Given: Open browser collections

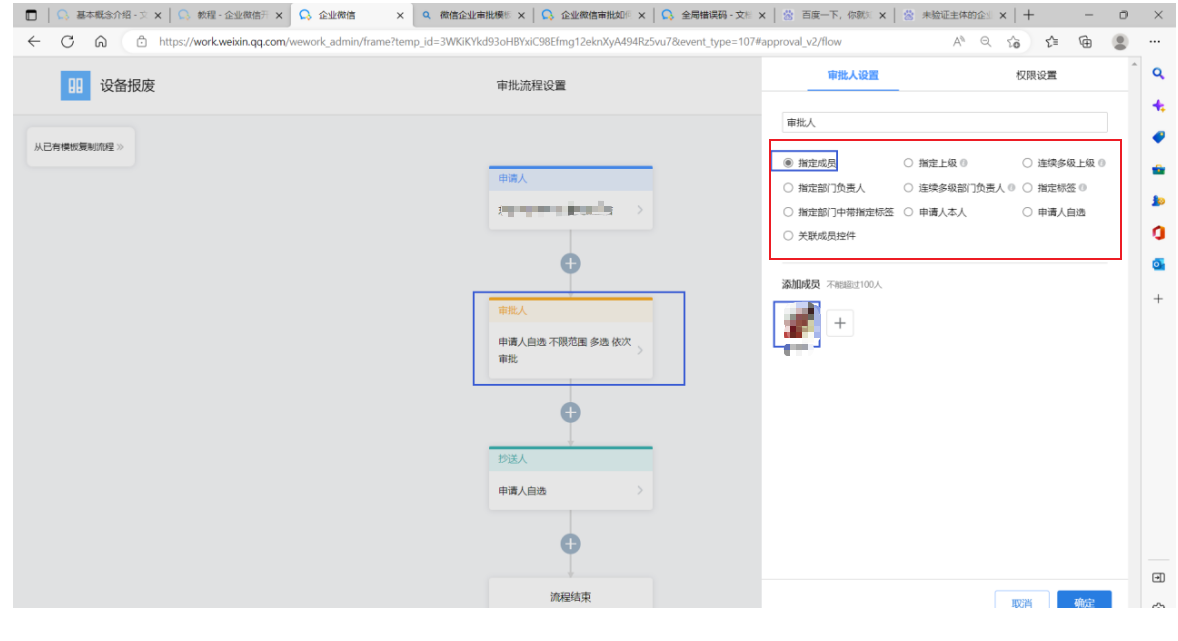Looking at the screenshot, I should pyautogui.click(x=1086, y=42).
